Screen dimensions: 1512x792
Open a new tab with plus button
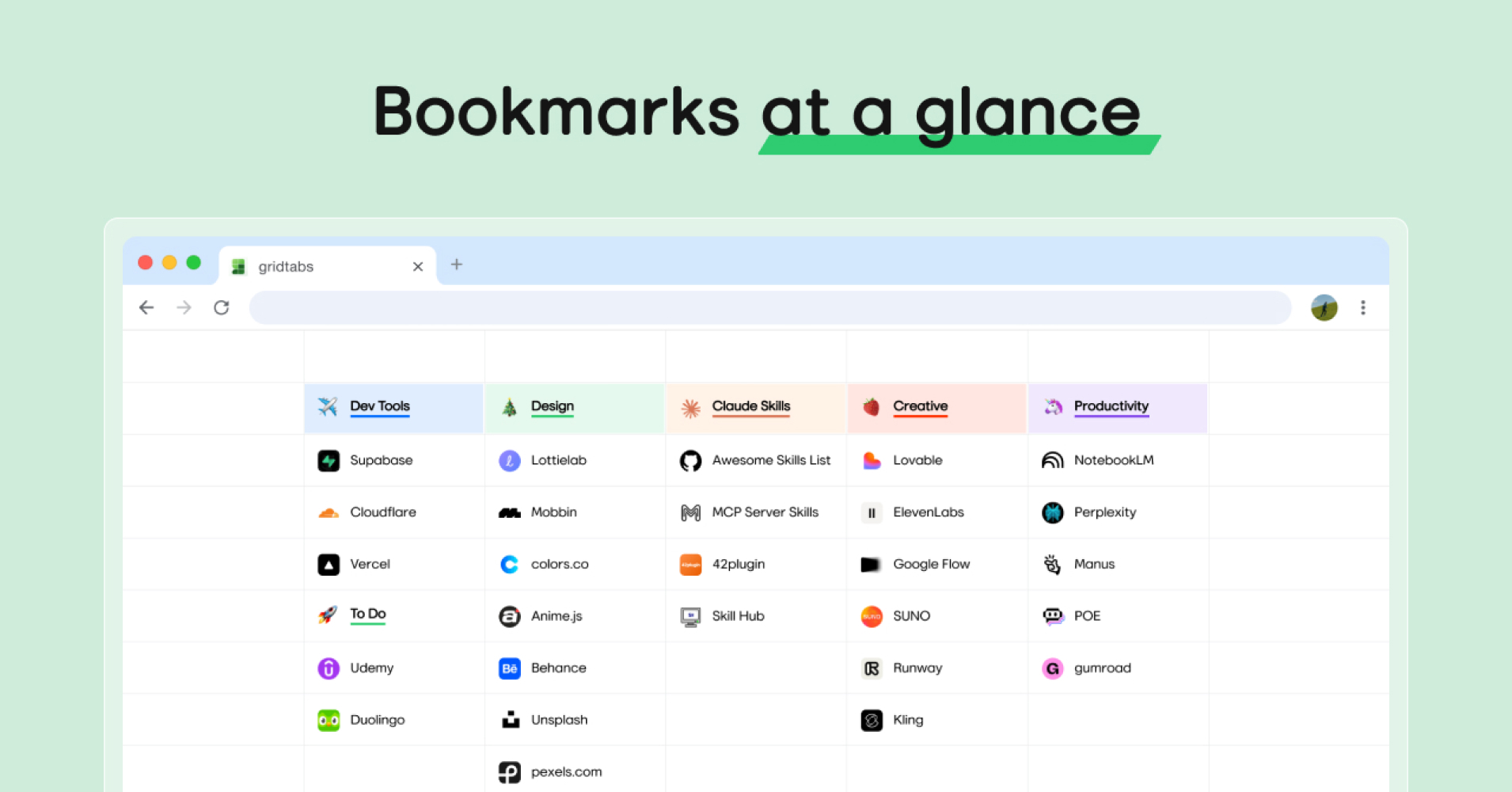point(457,265)
